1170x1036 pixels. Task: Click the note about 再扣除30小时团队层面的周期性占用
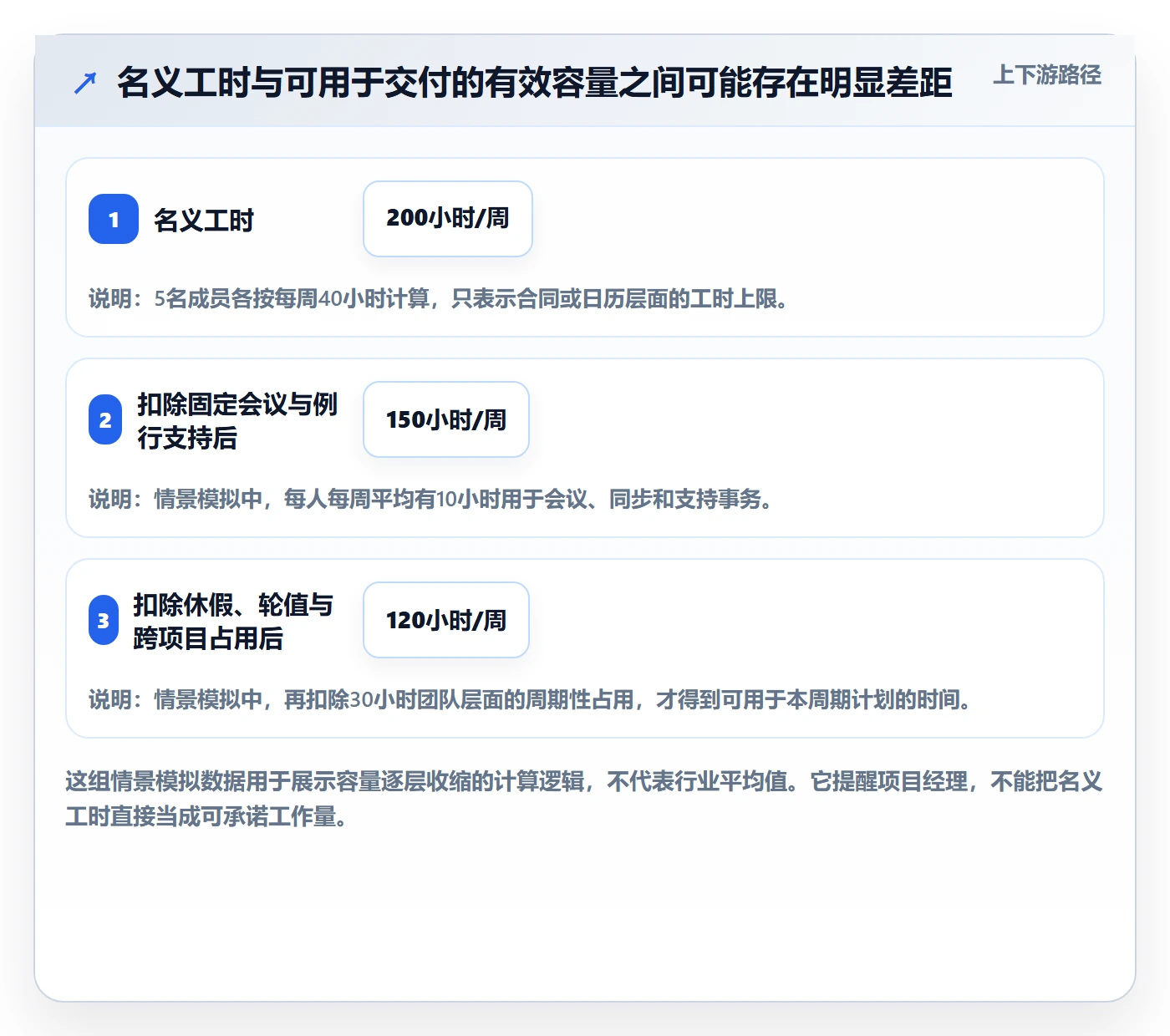[x=532, y=699]
